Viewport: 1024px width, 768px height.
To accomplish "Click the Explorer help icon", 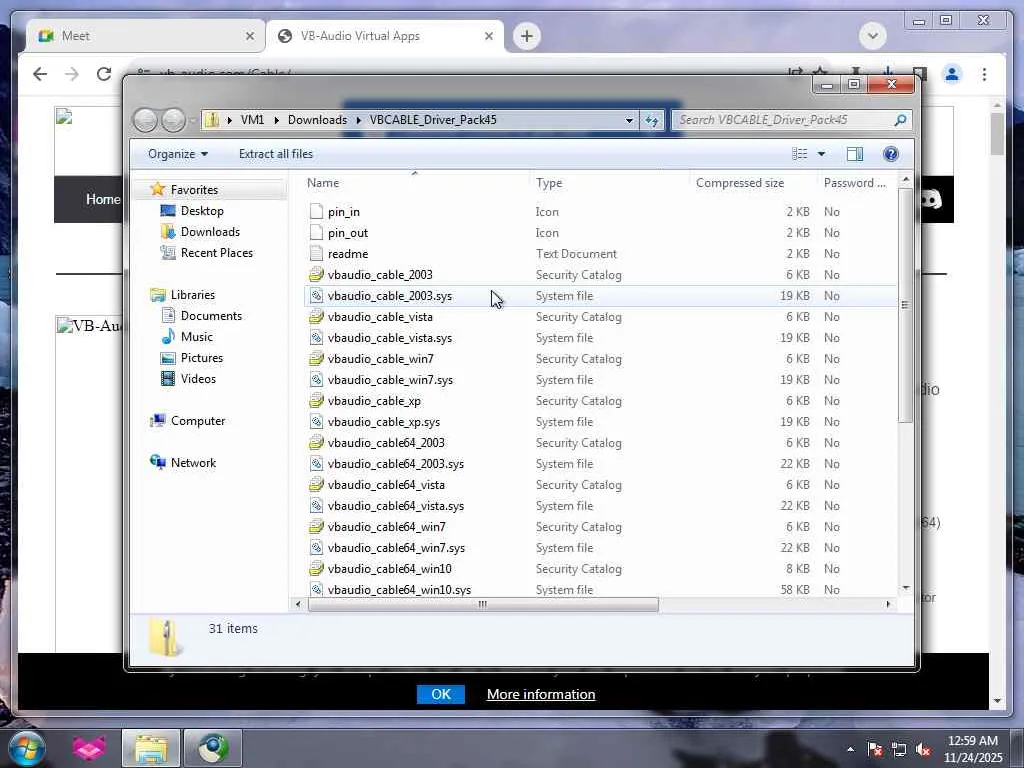I will click(891, 154).
